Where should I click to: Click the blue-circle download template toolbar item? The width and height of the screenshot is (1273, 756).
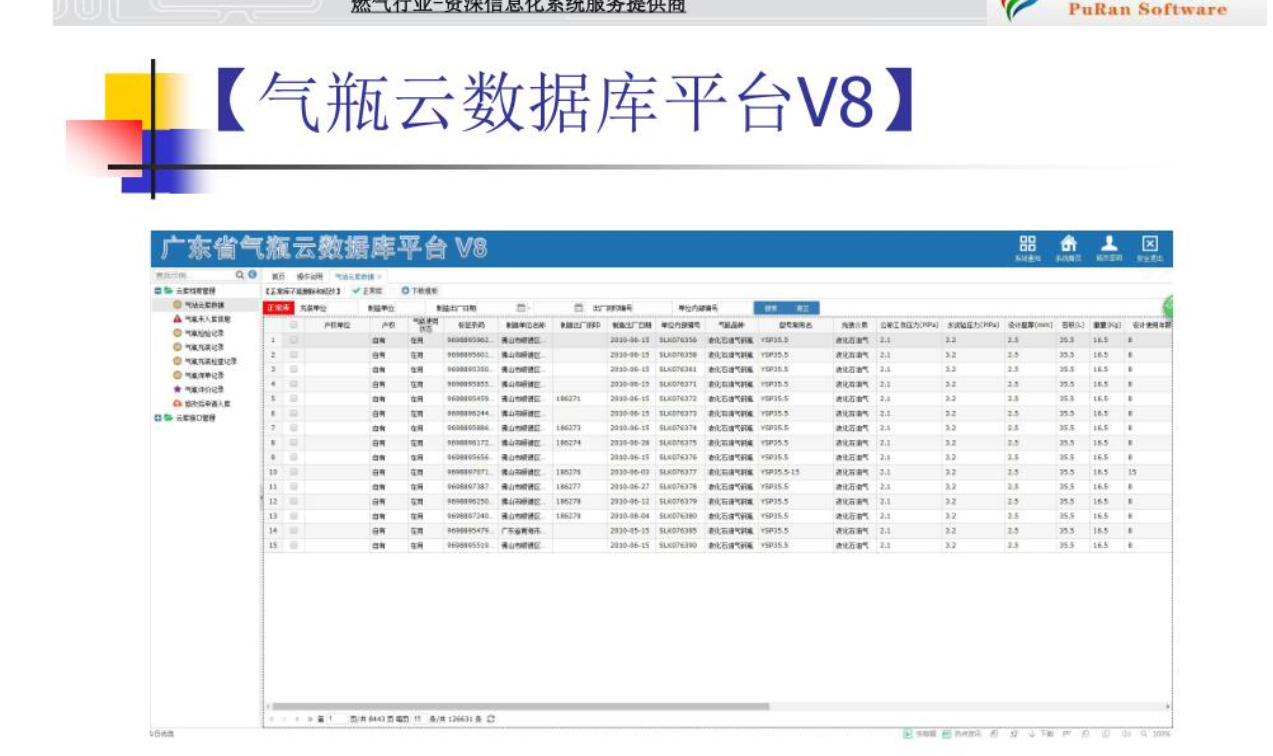pyautogui.click(x=420, y=290)
